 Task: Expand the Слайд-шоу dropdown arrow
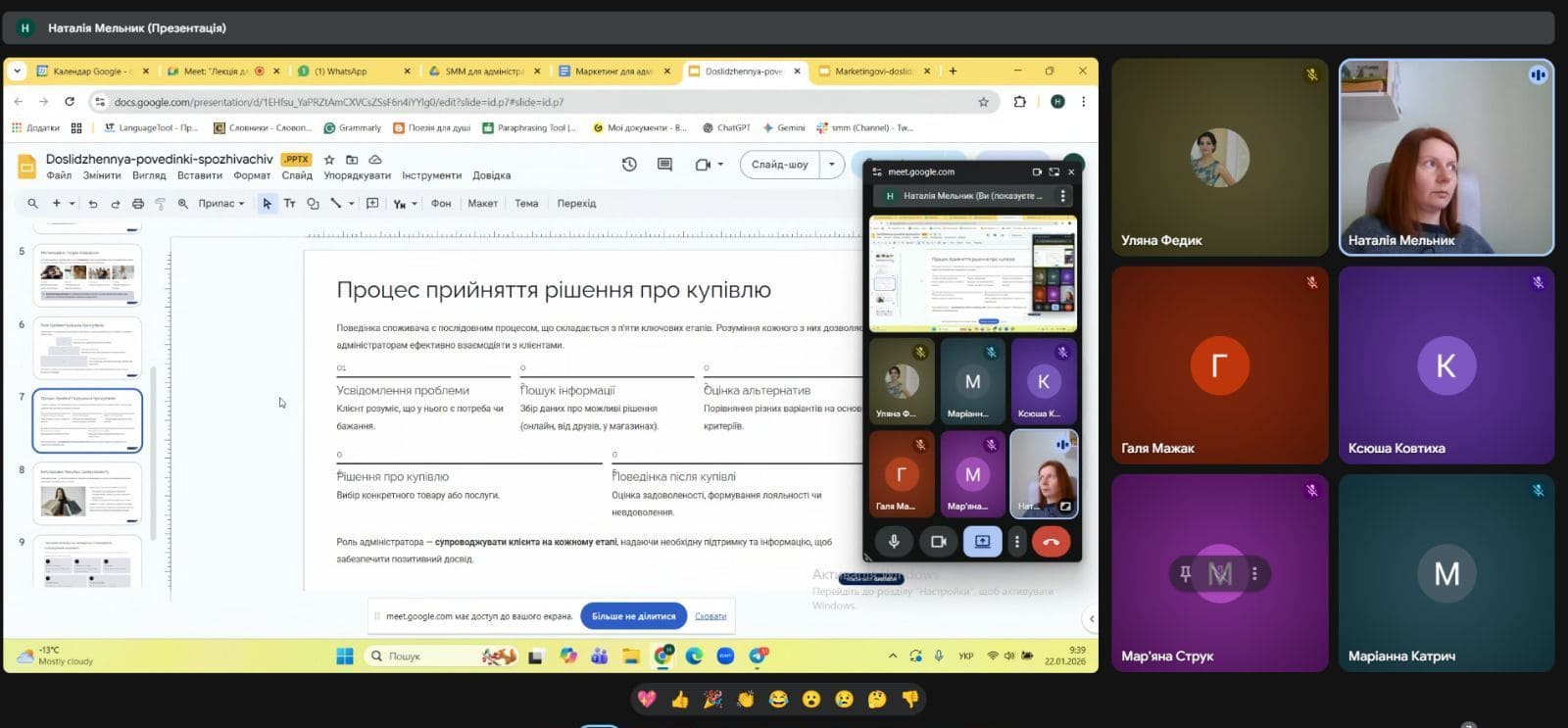coord(831,165)
